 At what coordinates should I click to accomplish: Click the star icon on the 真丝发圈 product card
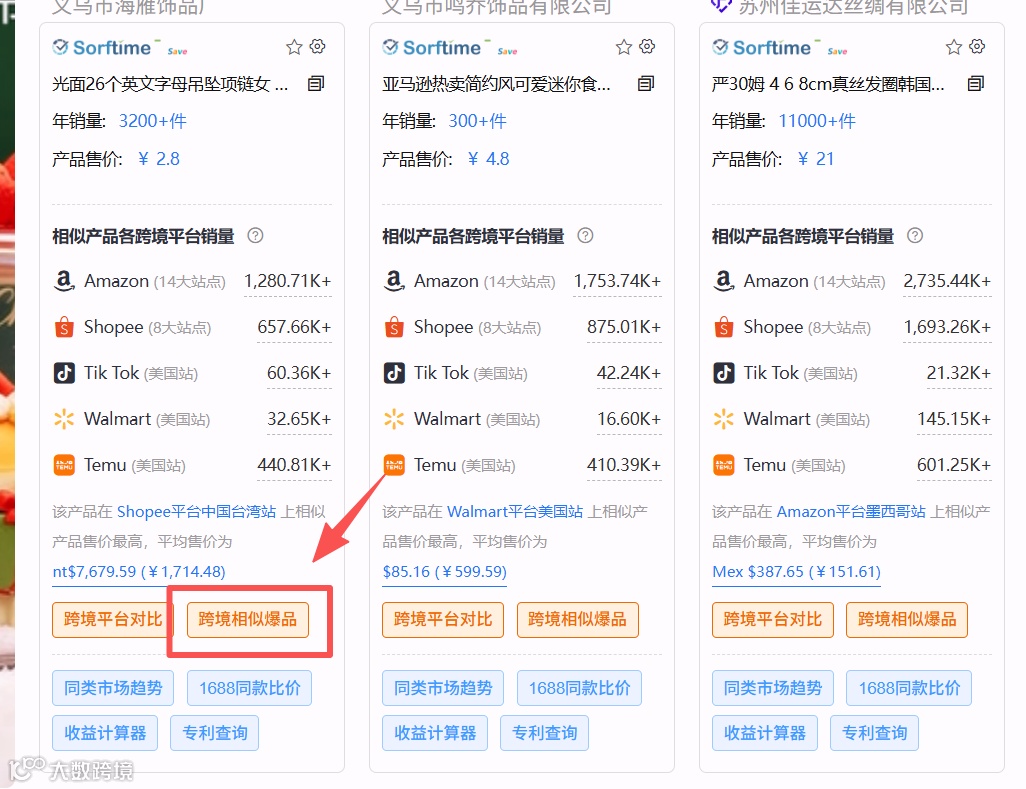953,47
